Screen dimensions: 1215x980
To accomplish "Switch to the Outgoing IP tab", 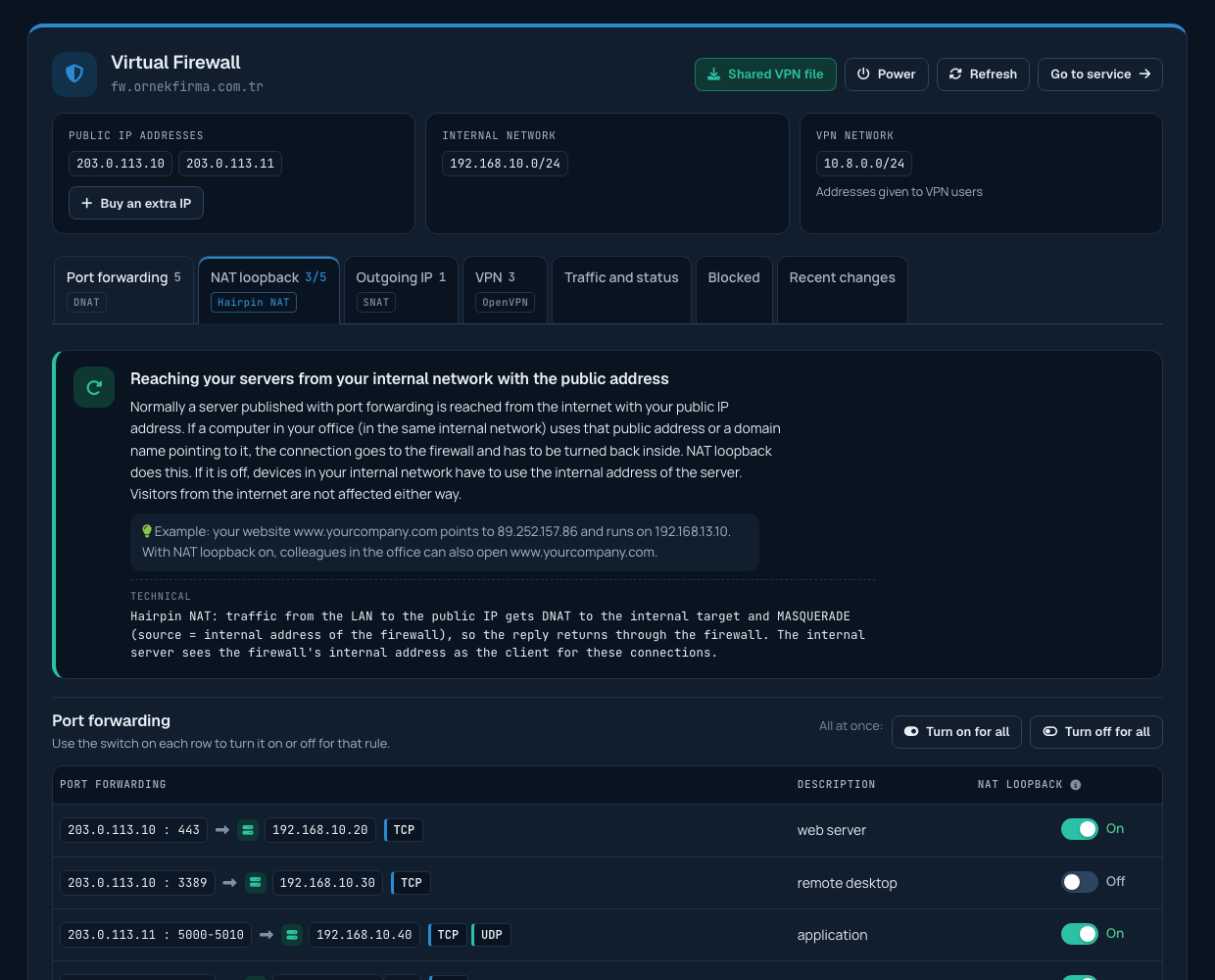I will pos(401,289).
